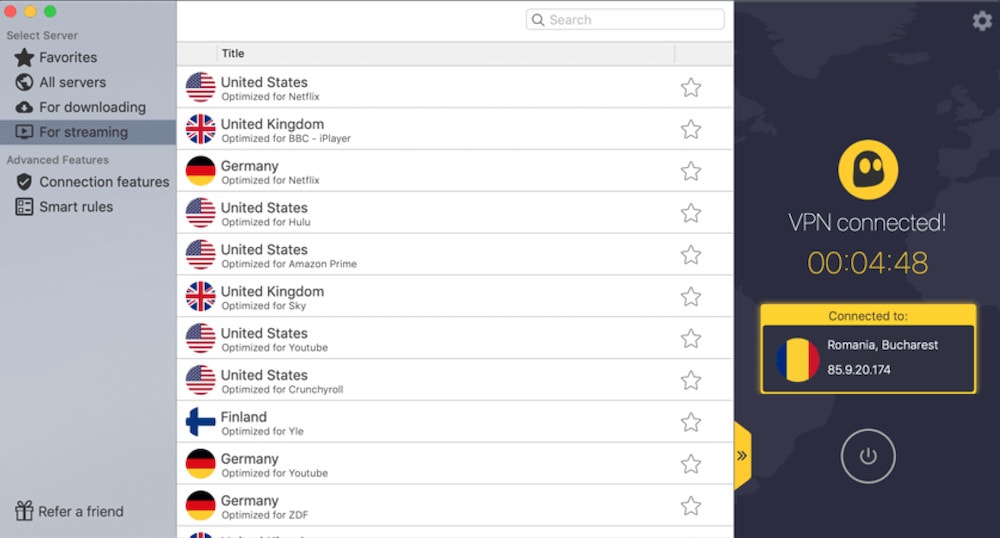Open the settings gear icon
1000x538 pixels.
coord(981,21)
